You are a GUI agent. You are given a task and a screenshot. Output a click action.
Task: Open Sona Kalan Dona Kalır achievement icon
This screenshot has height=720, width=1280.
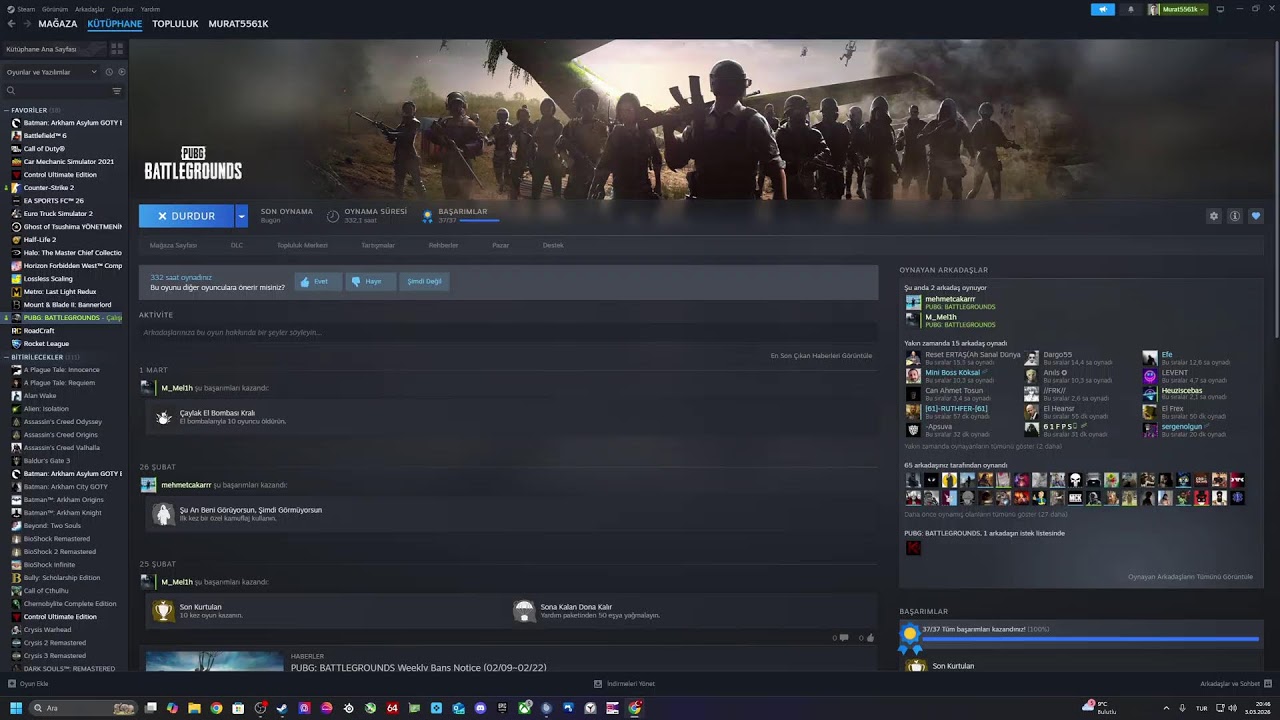click(524, 611)
